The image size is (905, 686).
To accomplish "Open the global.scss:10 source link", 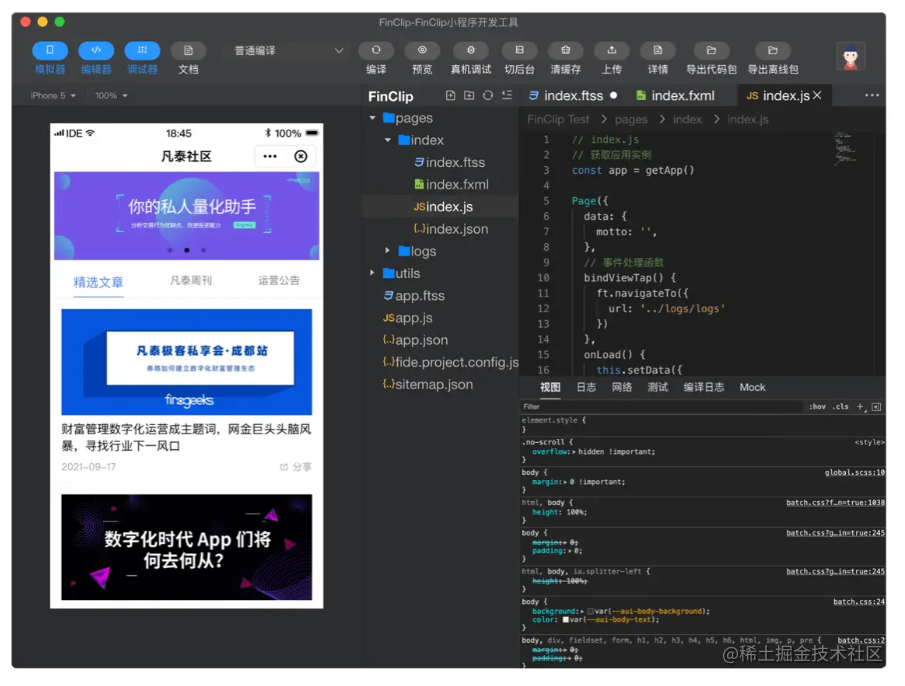I will click(854, 473).
